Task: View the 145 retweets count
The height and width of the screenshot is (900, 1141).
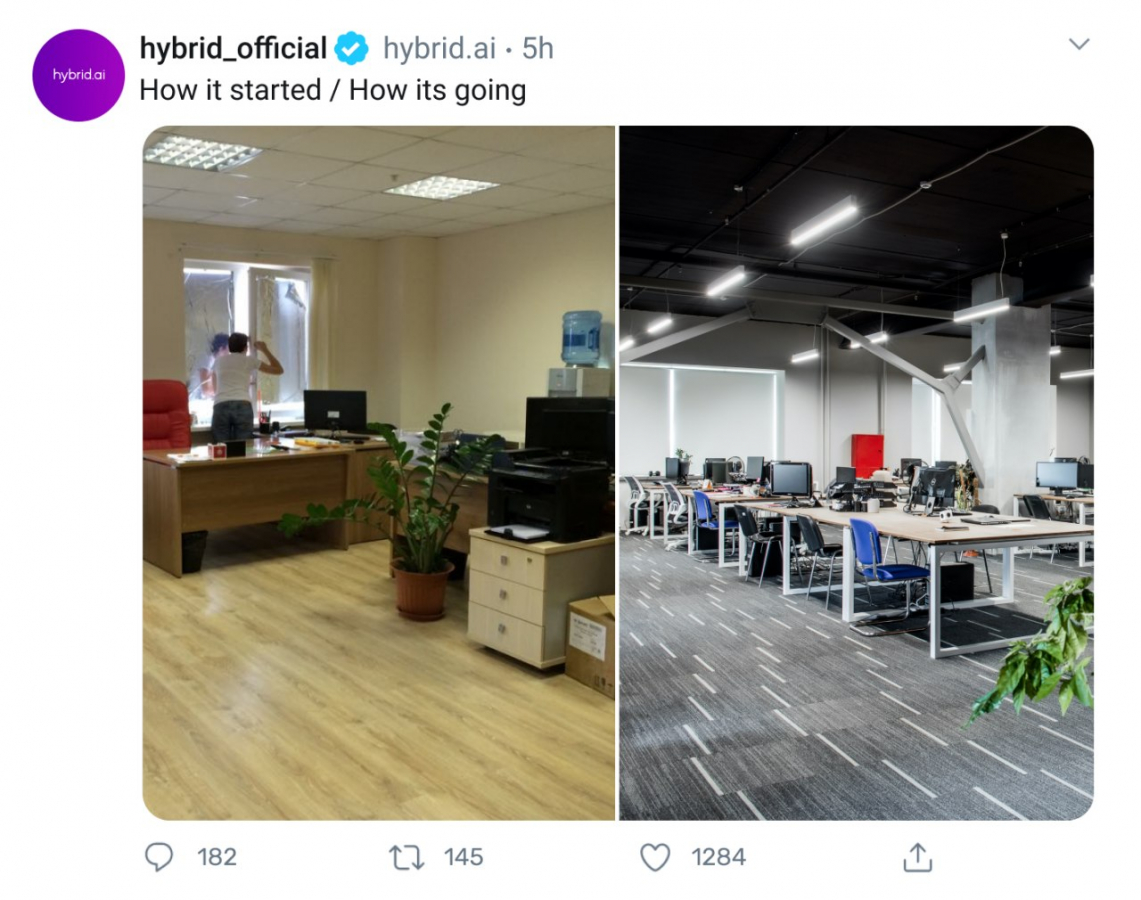Action: point(464,857)
